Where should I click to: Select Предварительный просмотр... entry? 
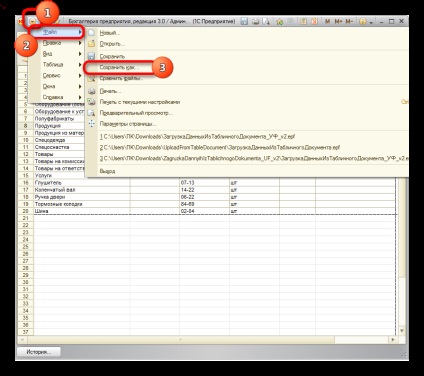coord(136,113)
